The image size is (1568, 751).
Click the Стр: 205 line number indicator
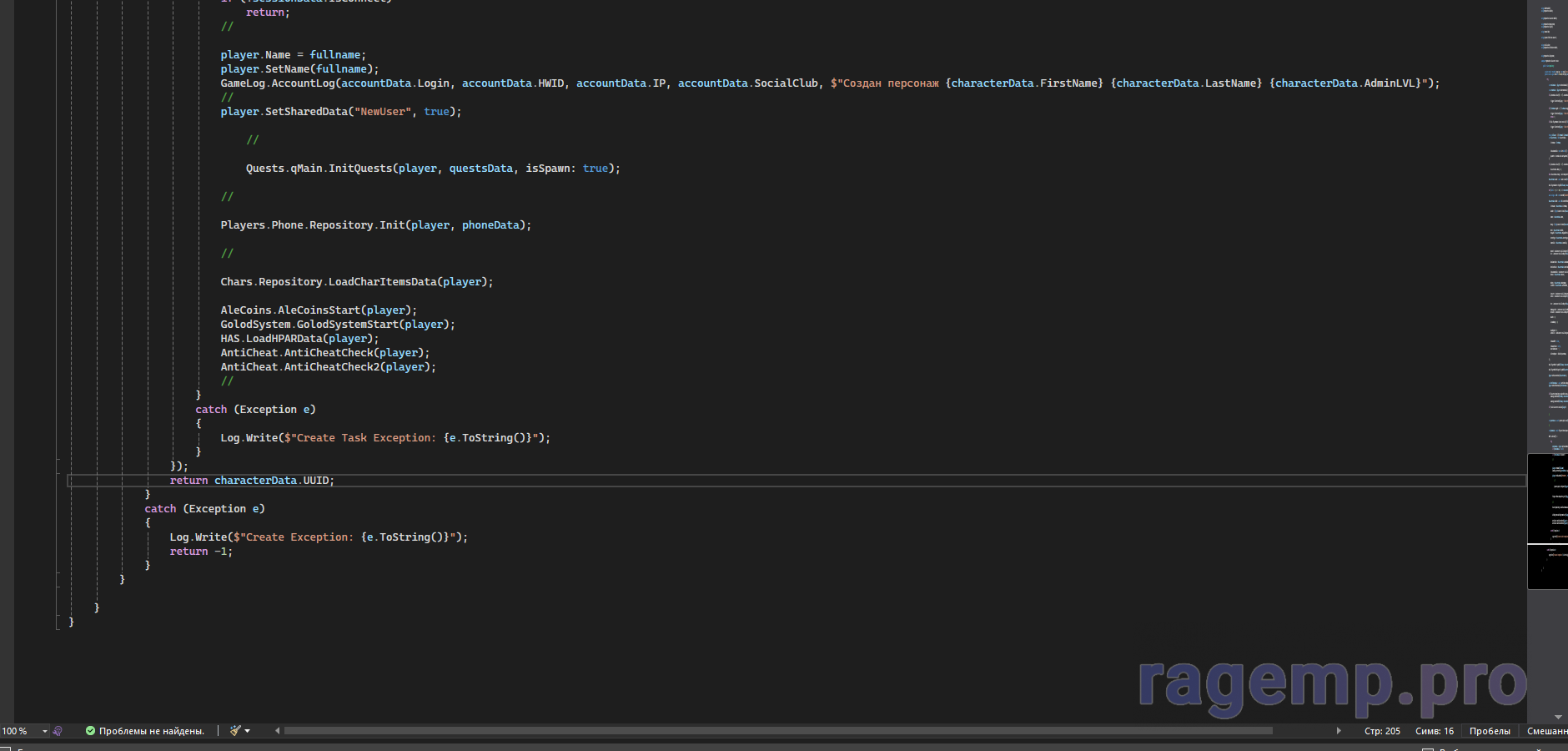(x=1382, y=731)
